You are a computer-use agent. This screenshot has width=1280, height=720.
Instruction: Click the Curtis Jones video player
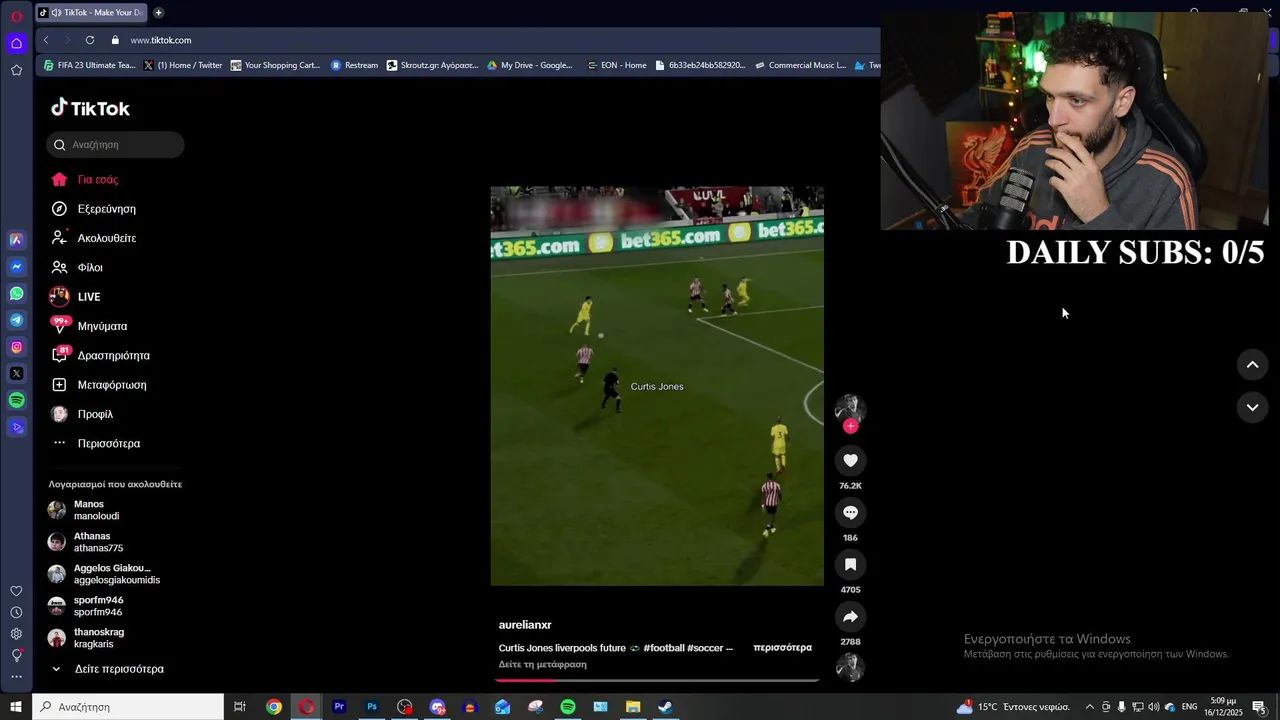tap(657, 386)
